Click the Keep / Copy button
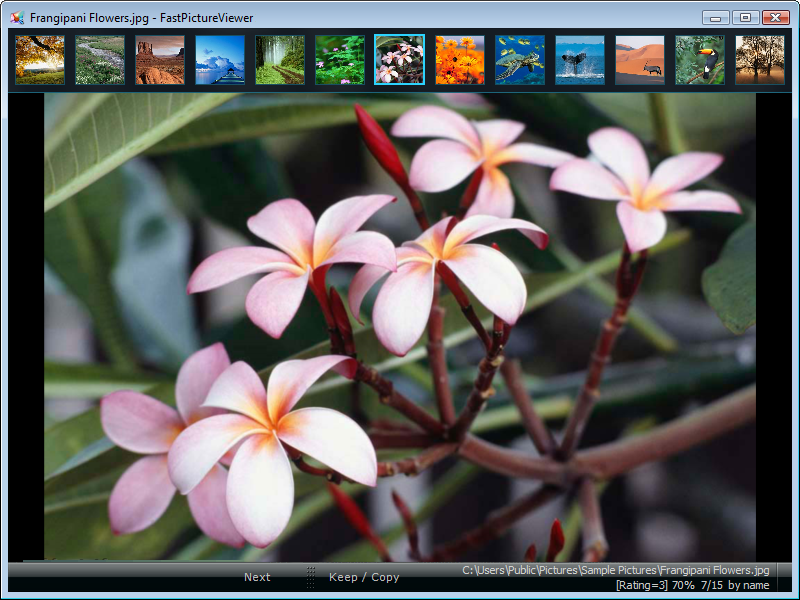The image size is (800, 600). [x=364, y=577]
